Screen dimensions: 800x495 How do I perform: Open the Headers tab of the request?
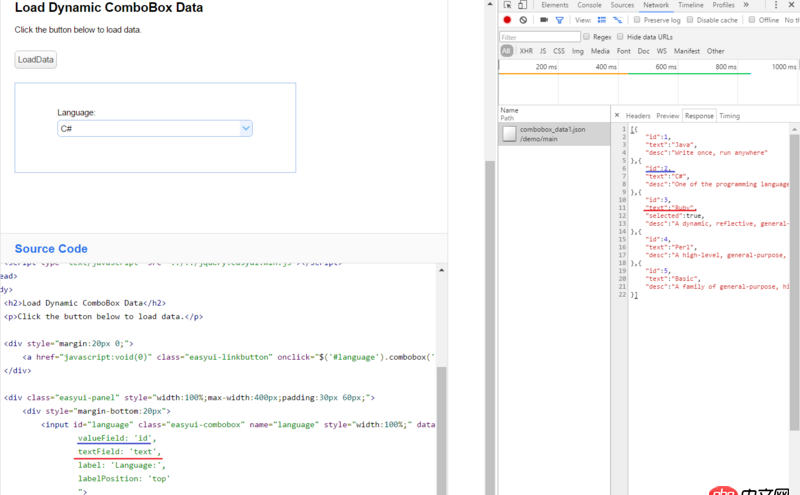(x=638, y=116)
